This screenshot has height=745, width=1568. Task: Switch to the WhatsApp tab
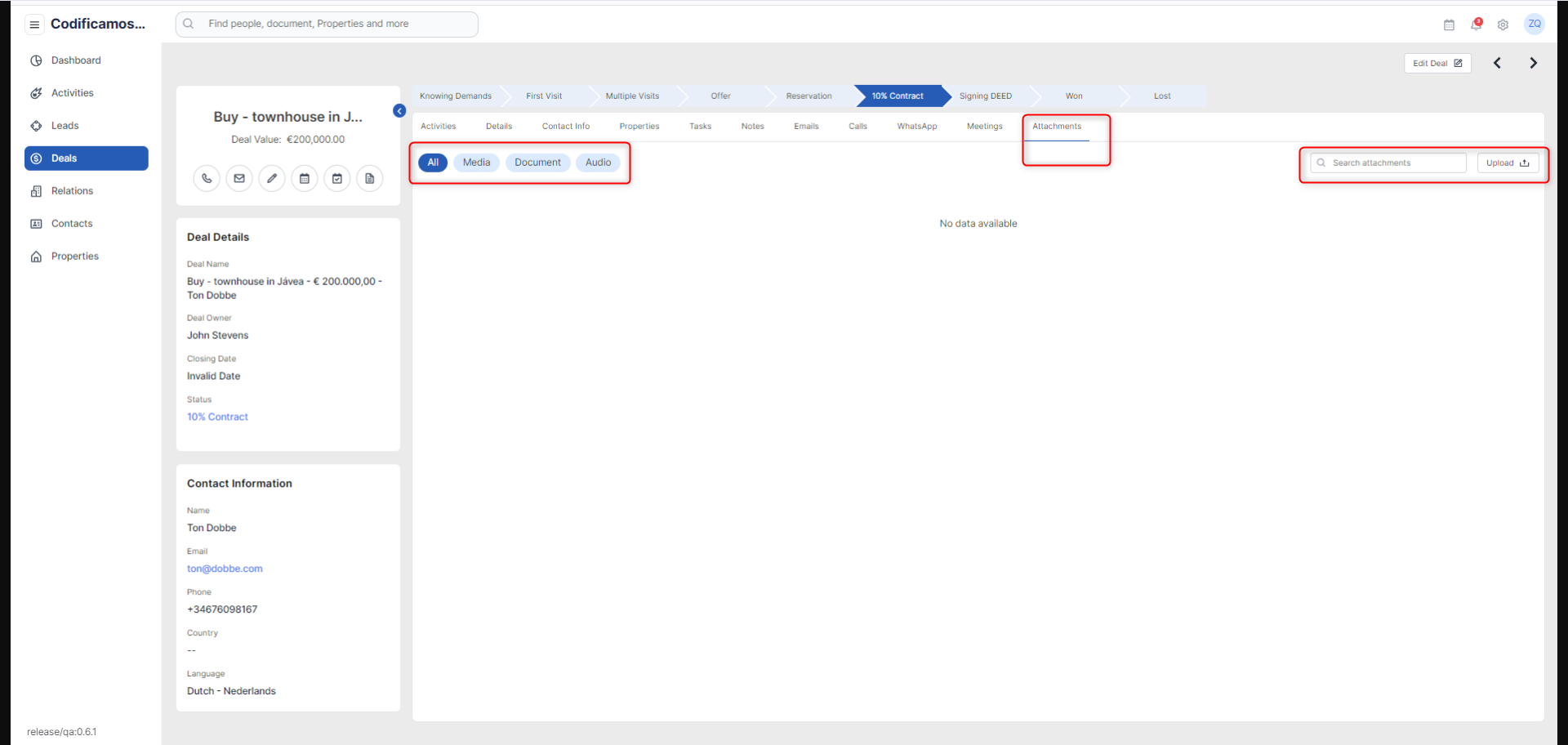(916, 127)
